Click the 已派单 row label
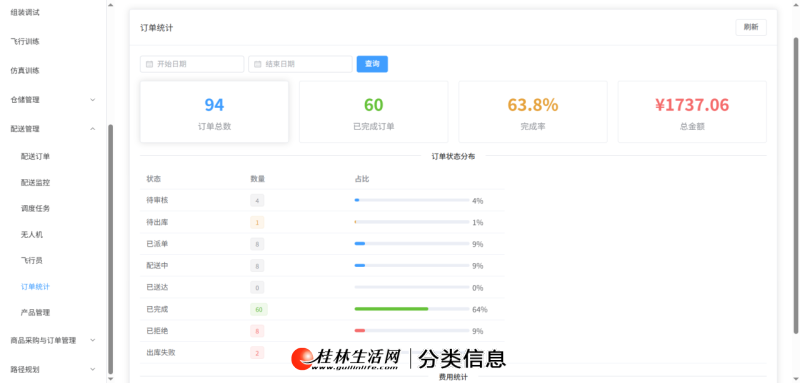The image size is (800, 383). pos(157,244)
